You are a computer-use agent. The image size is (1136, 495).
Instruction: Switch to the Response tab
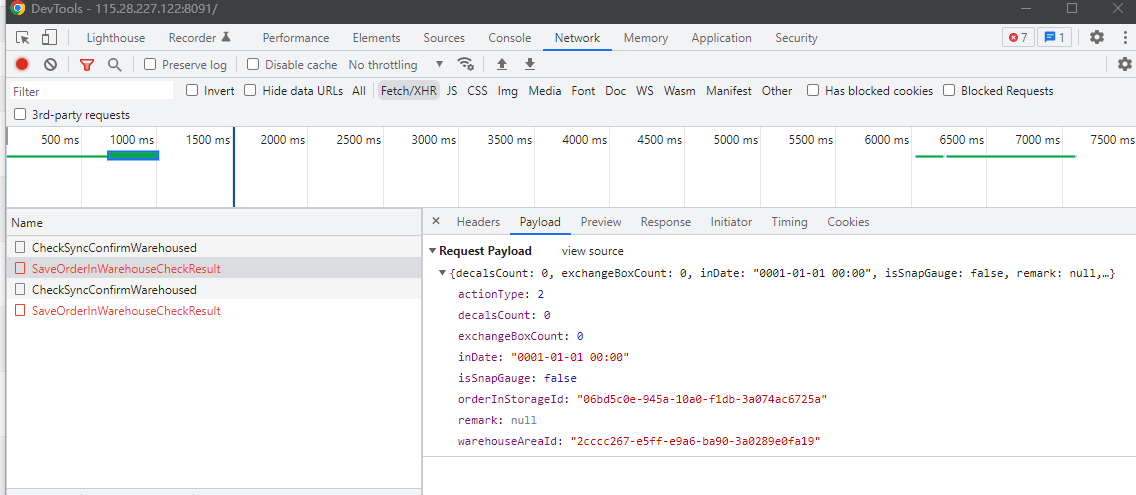point(665,222)
